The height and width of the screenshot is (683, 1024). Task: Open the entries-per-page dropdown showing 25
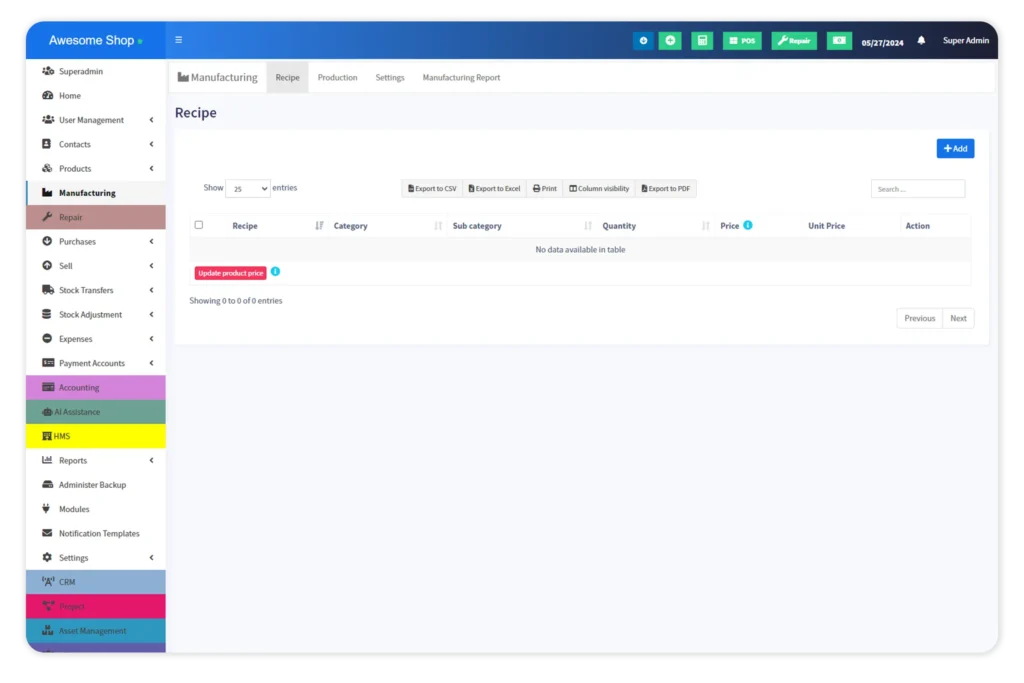tap(248, 189)
